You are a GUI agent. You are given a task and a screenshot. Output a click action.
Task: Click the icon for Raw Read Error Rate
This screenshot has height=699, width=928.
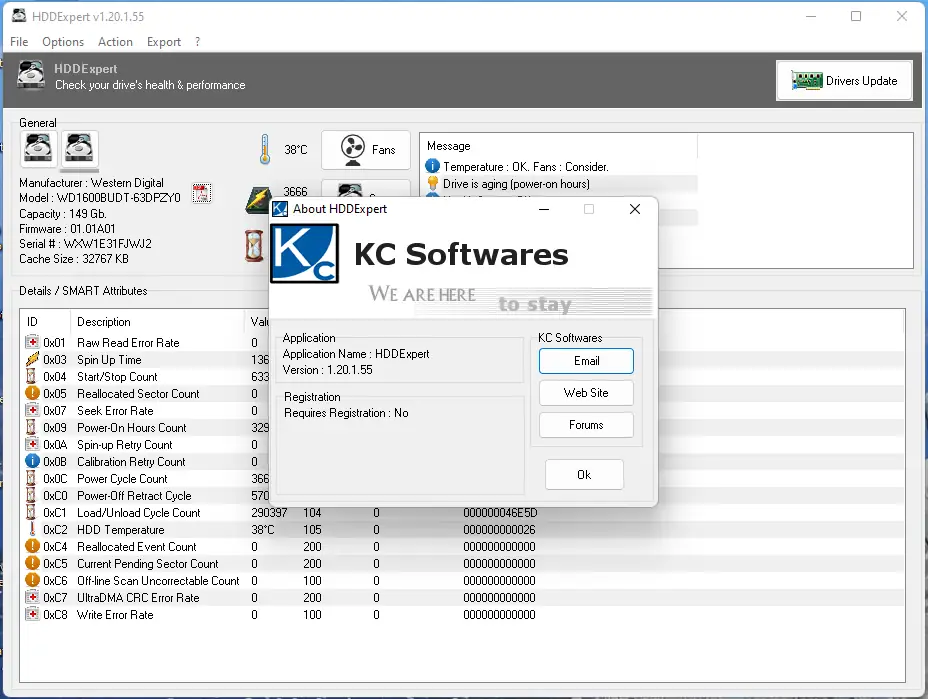(x=33, y=342)
